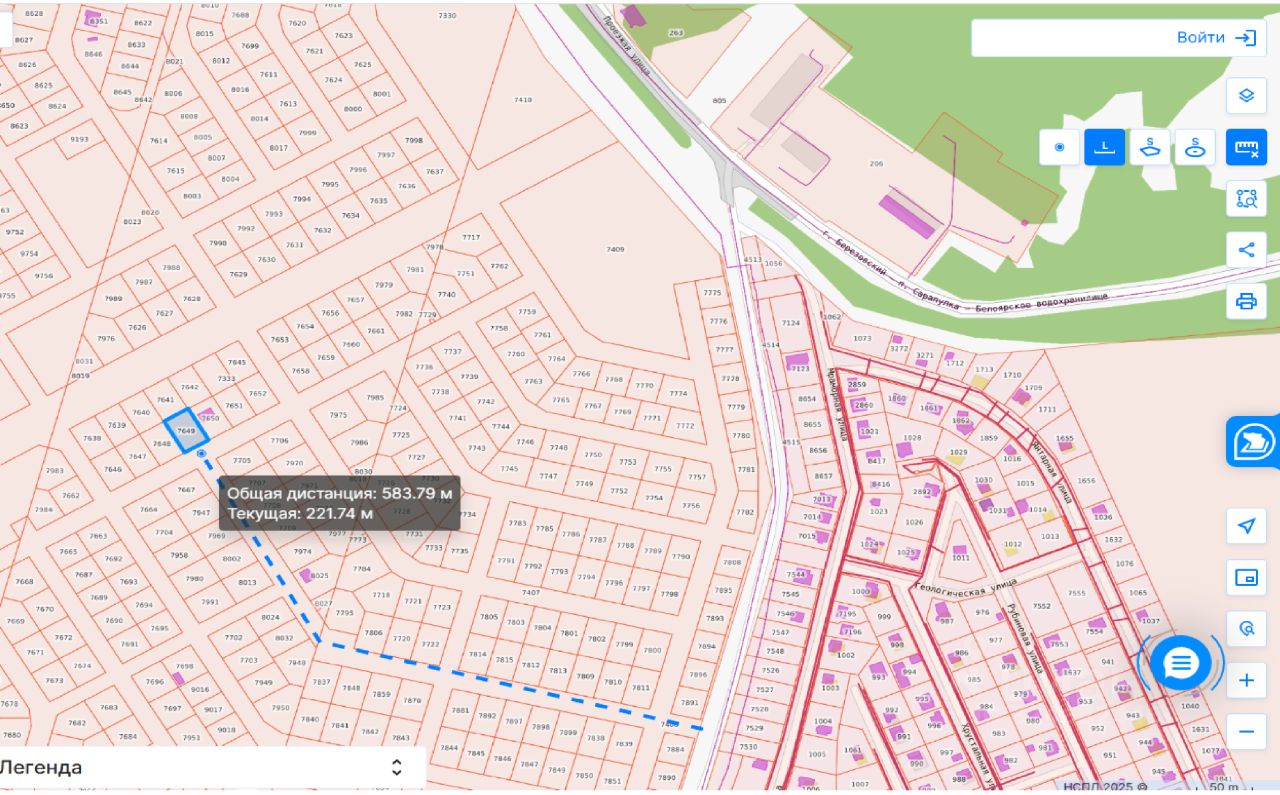
Task: Click the Рубиновая улица street label
Action: 1024,638
